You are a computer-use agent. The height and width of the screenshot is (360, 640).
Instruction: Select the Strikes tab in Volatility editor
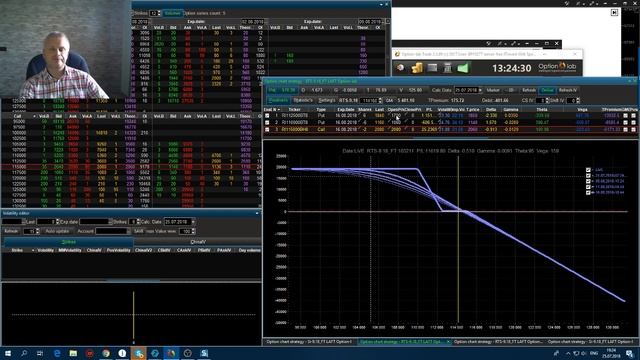pyautogui.click(x=68, y=242)
